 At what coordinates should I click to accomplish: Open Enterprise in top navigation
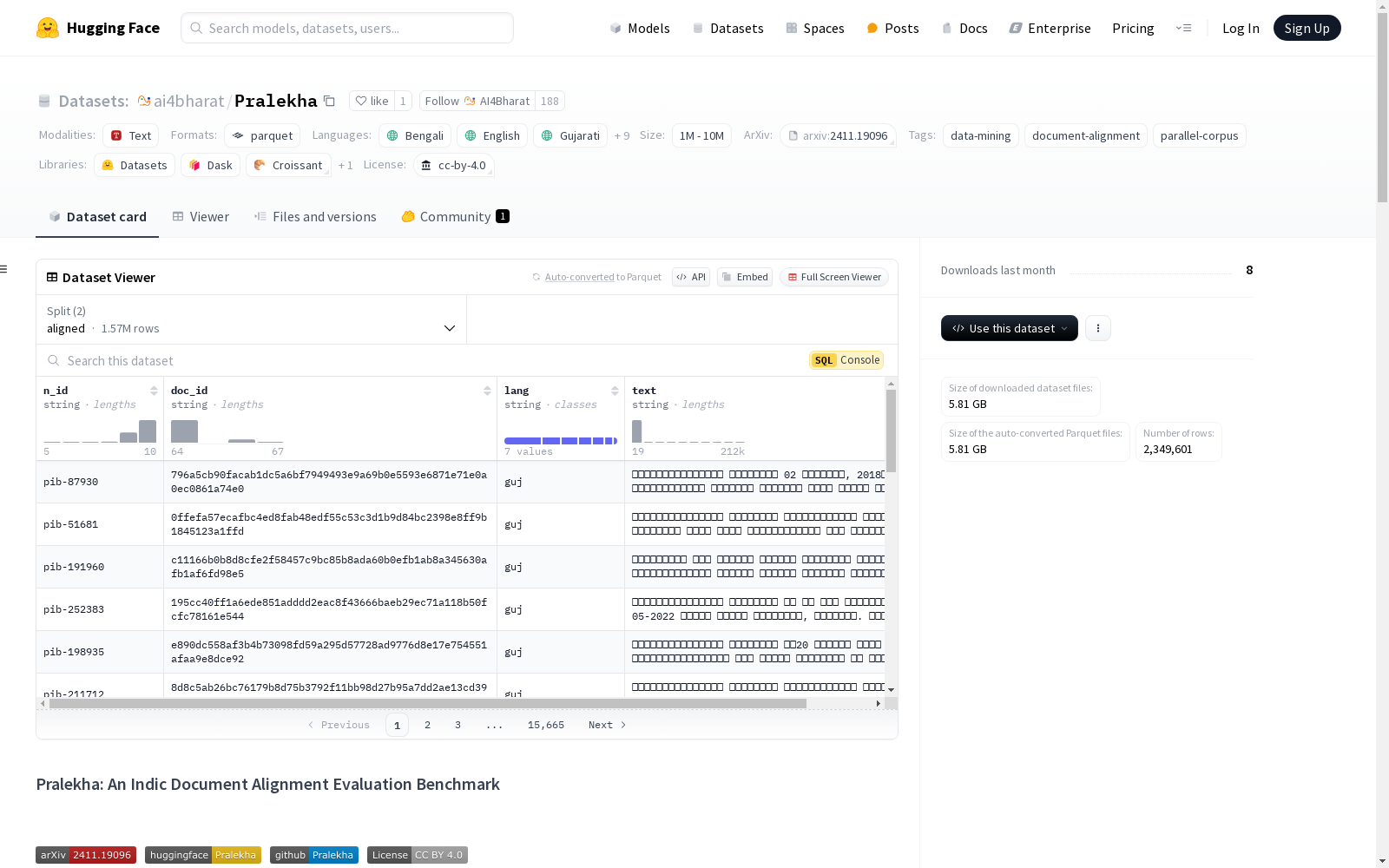pyautogui.click(x=1050, y=28)
